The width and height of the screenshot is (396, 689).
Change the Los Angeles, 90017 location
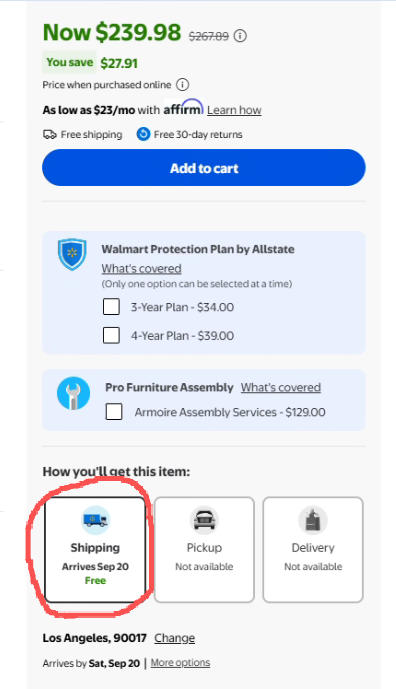point(174,638)
